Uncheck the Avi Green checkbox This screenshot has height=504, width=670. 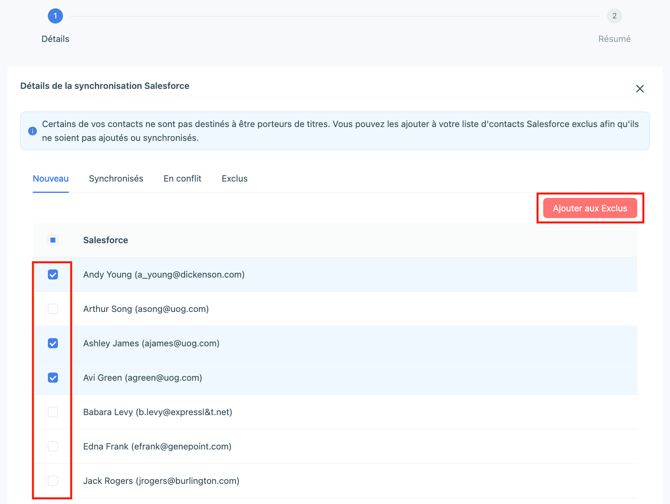coord(53,378)
